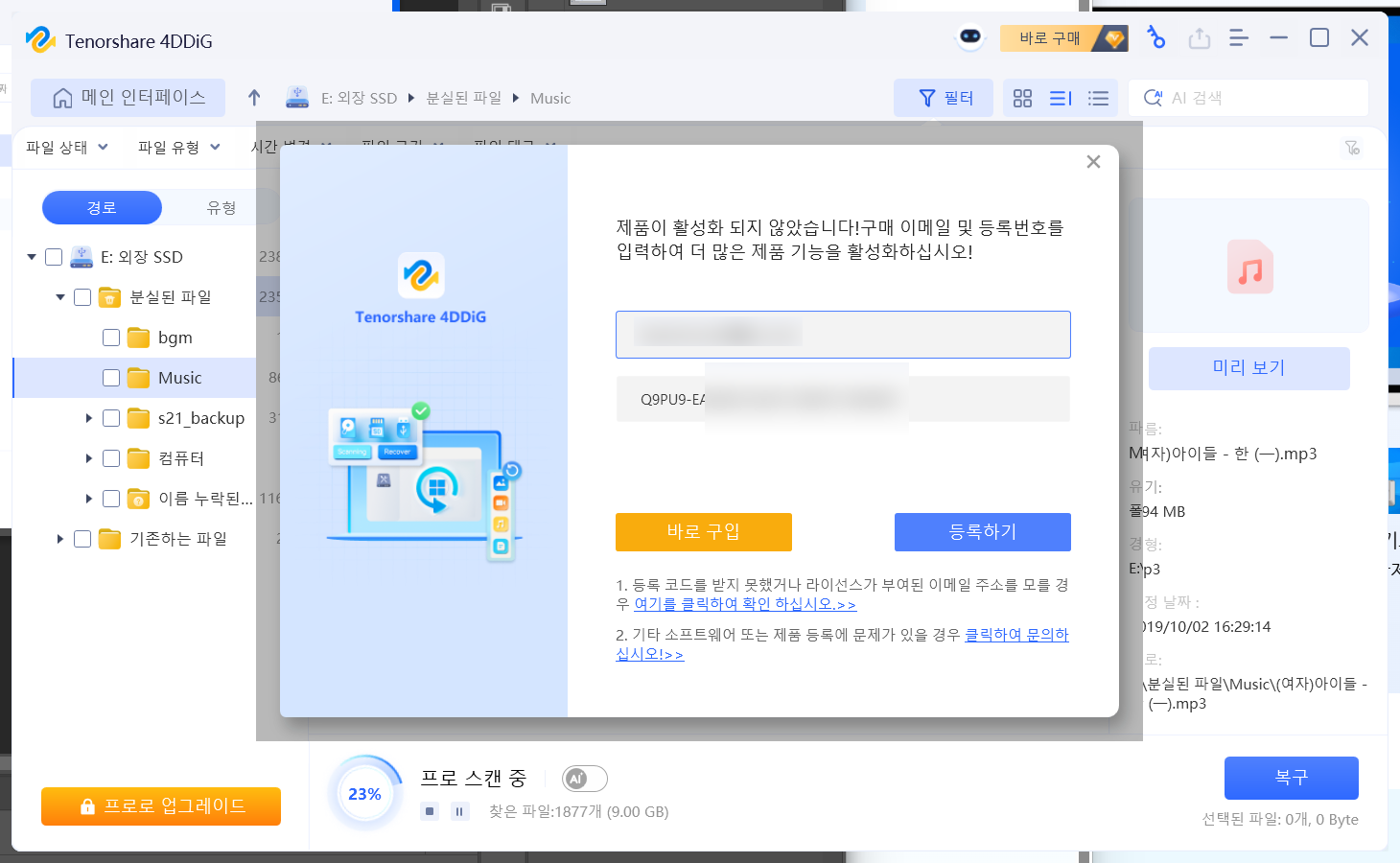Select the bgm folder icon
The image size is (1400, 863).
point(139,338)
